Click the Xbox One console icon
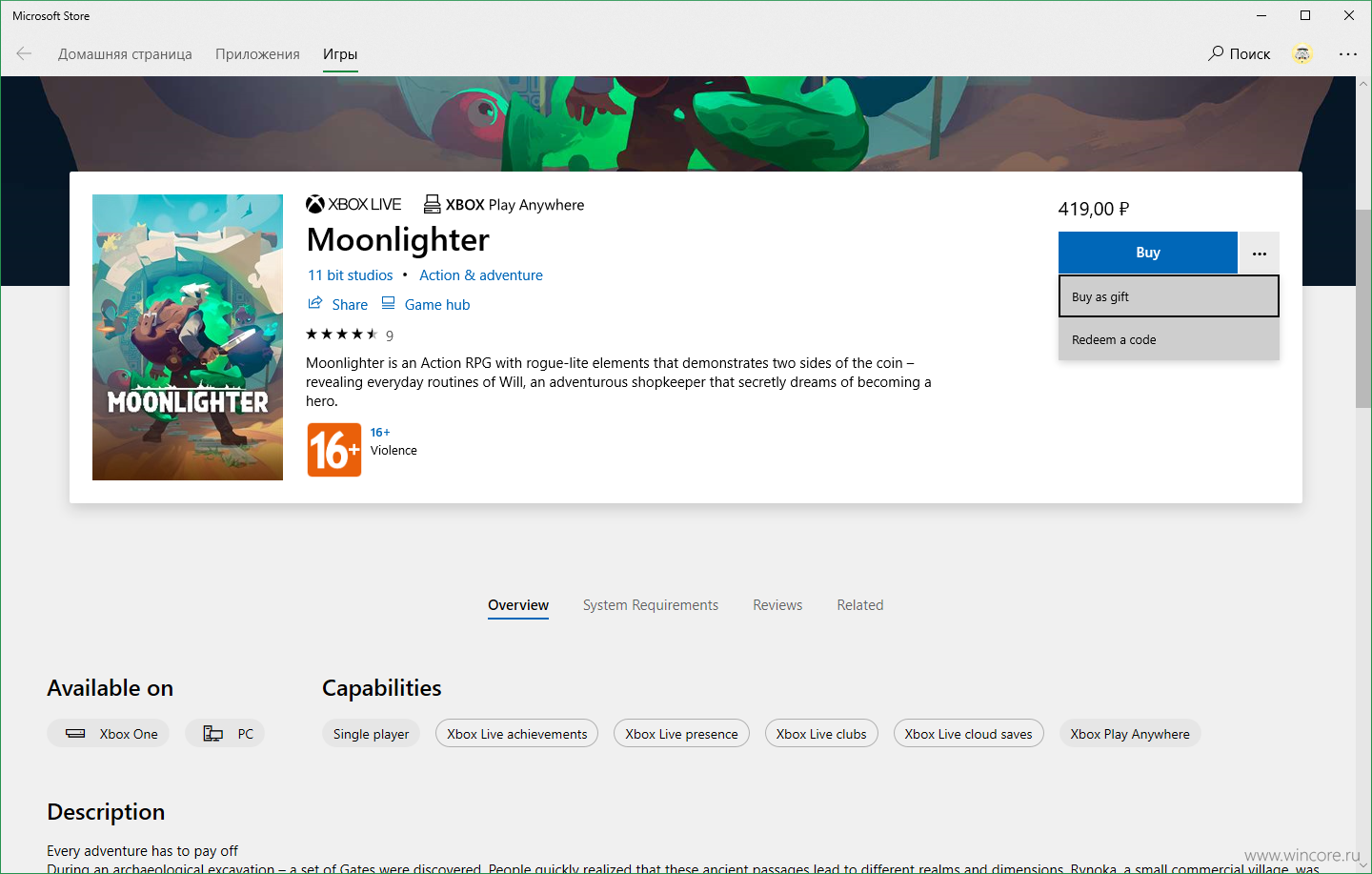 [75, 733]
